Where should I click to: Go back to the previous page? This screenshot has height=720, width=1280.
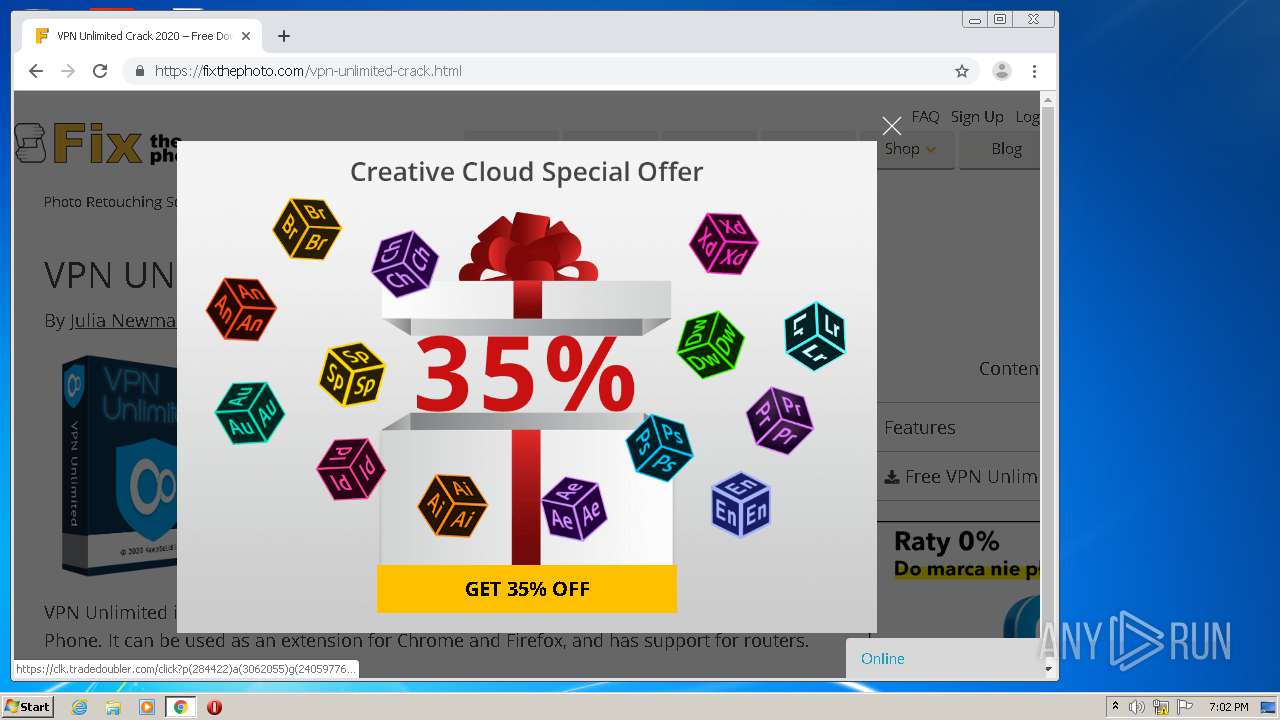pos(36,71)
